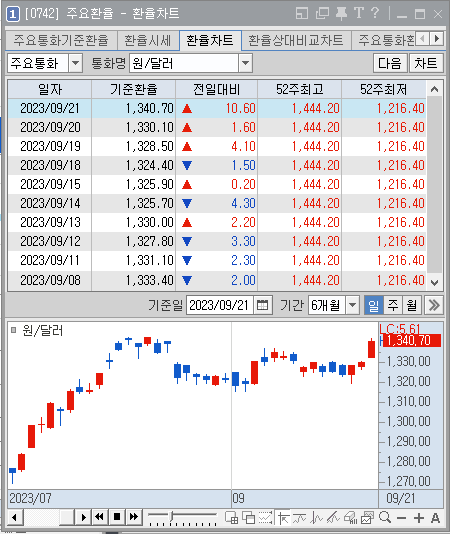Switch to 환율상대비교차트 tab
This screenshot has width=450, height=534.
pos(296,41)
